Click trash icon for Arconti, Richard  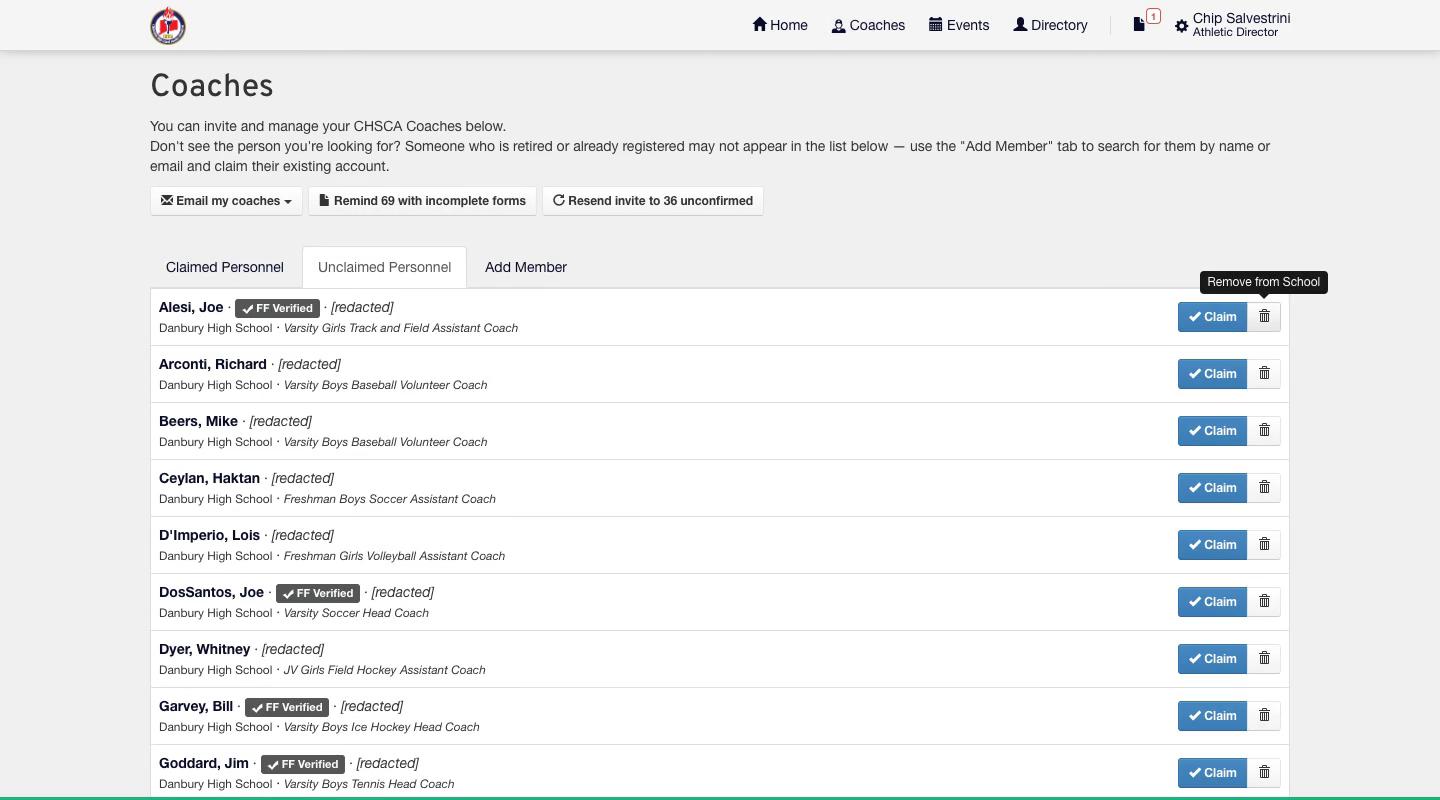point(1264,374)
